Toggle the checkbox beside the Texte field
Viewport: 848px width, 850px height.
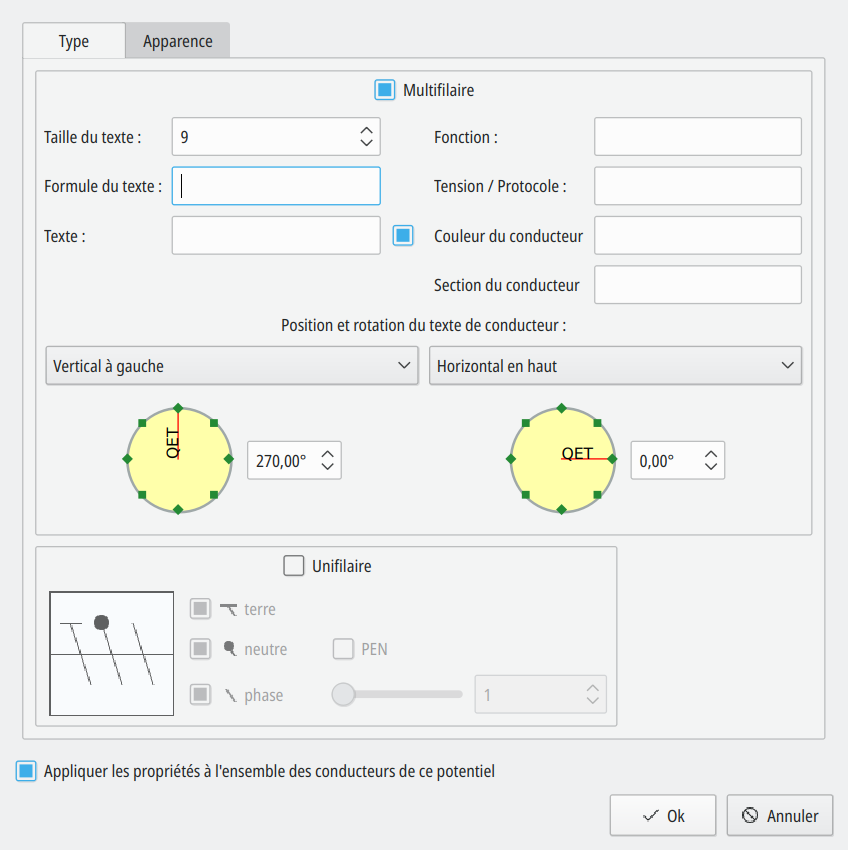pos(403,236)
